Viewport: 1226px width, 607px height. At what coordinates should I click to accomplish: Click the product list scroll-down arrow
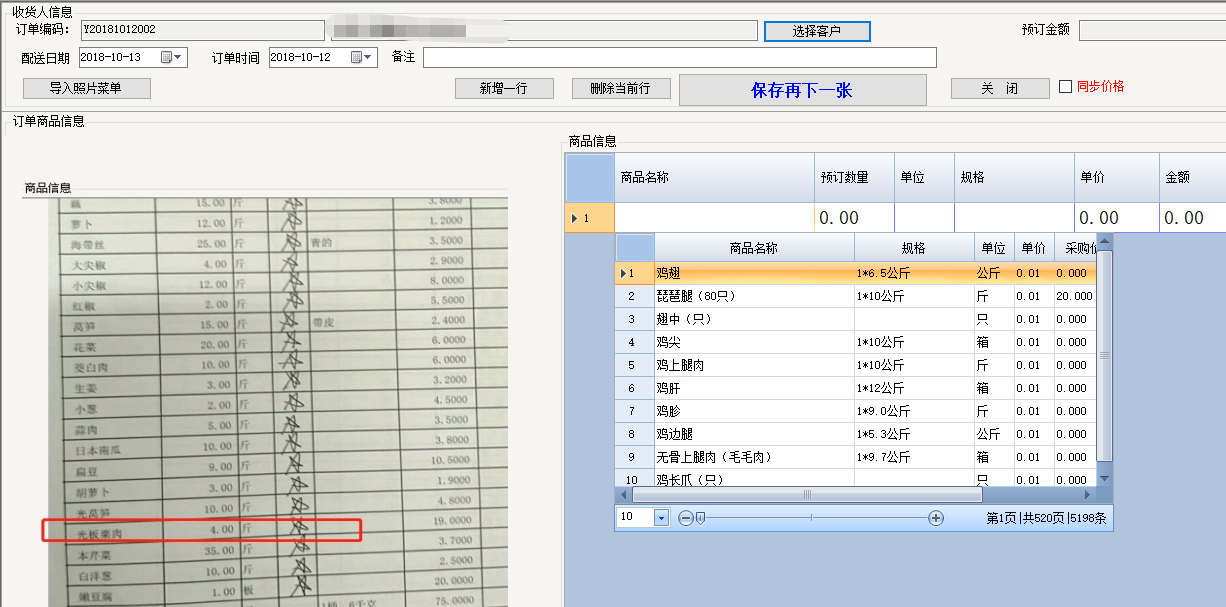tap(1105, 478)
